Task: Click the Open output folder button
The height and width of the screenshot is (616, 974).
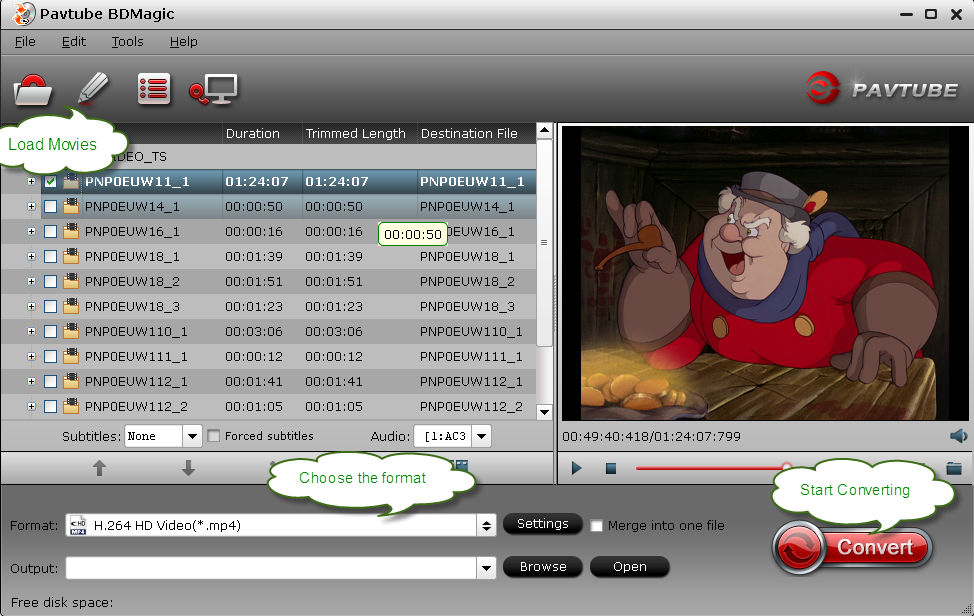Action: (x=629, y=566)
